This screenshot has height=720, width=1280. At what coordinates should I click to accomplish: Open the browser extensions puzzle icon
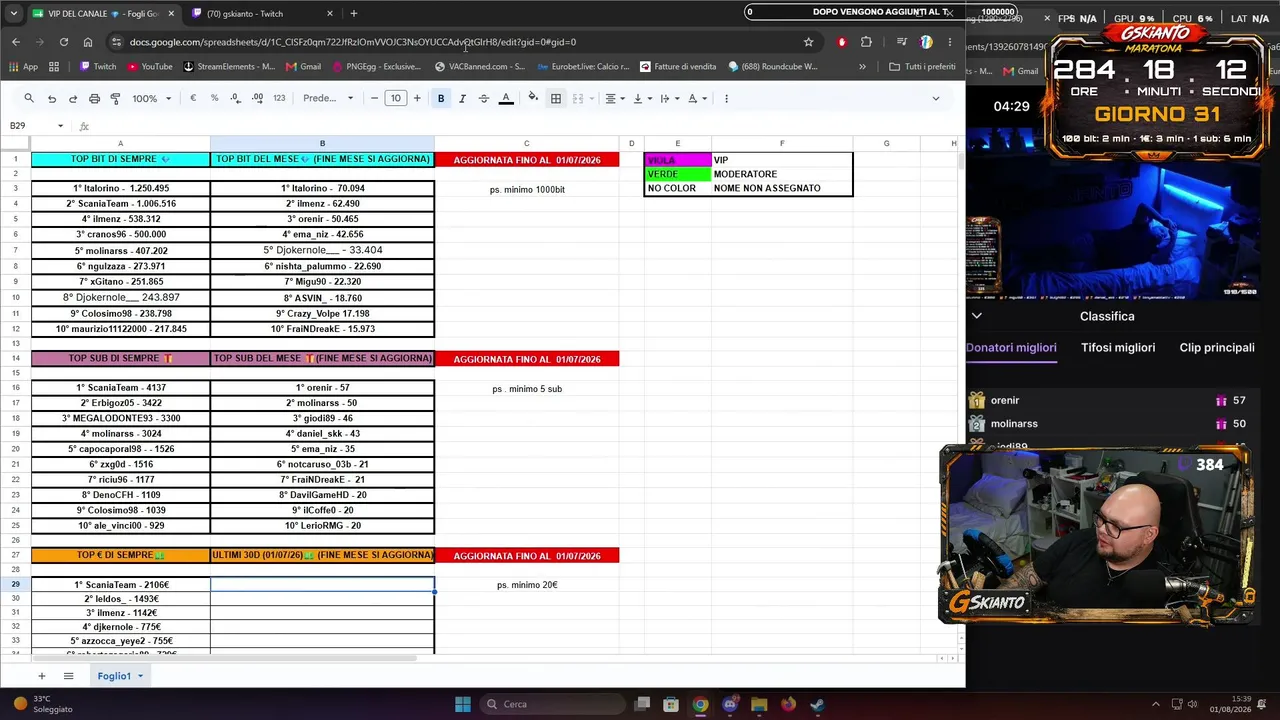[x=866, y=42]
